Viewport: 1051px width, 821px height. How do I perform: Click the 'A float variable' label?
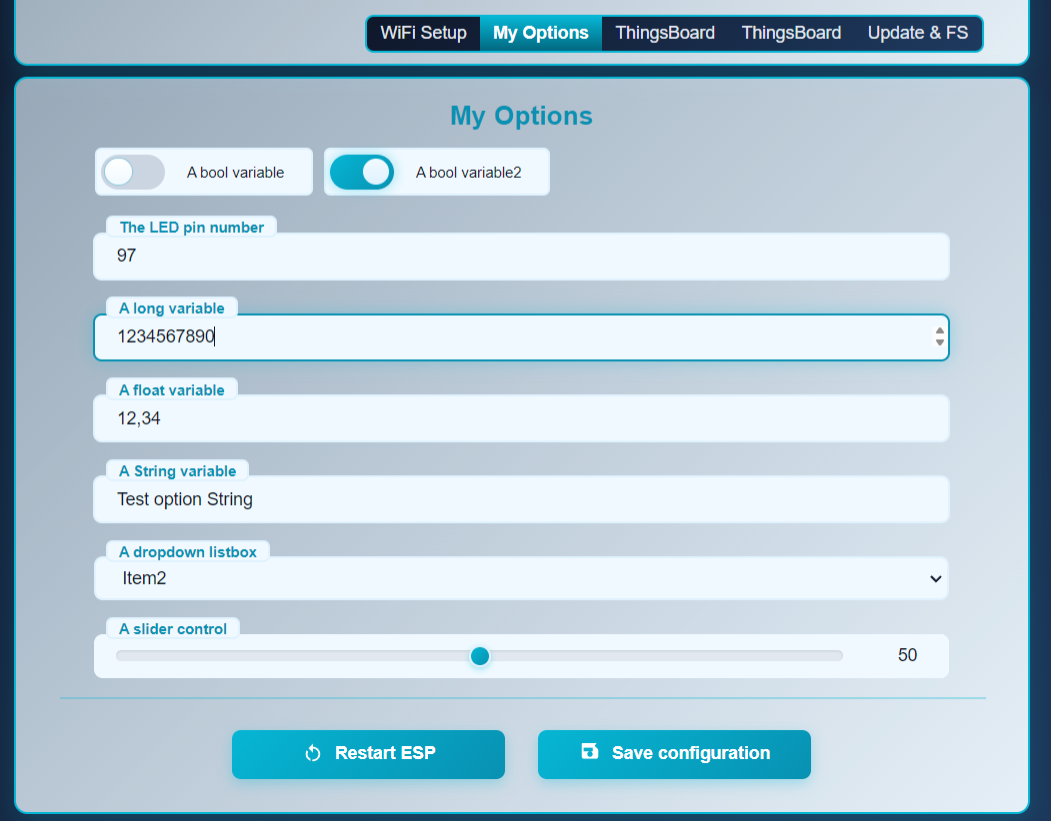172,390
